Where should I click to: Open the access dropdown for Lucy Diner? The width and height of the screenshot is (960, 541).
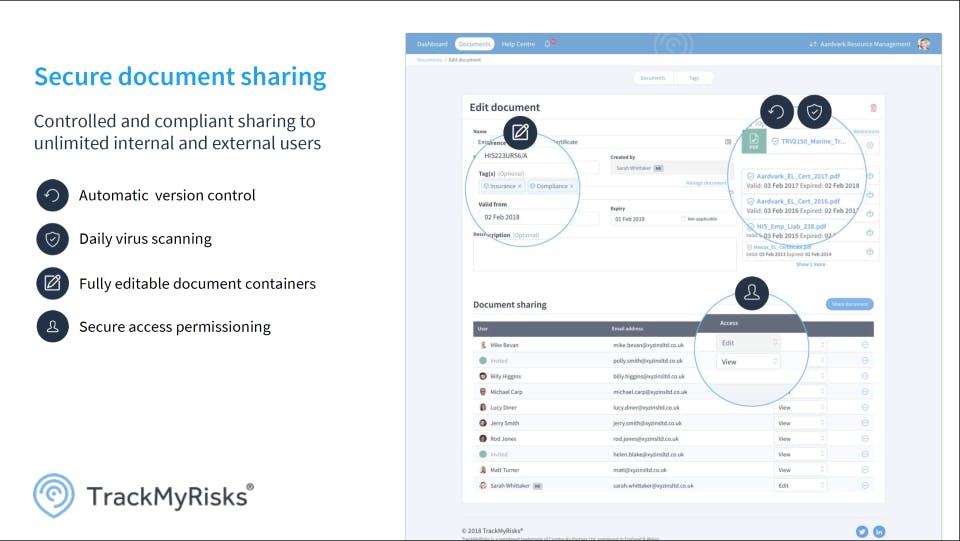(x=801, y=408)
